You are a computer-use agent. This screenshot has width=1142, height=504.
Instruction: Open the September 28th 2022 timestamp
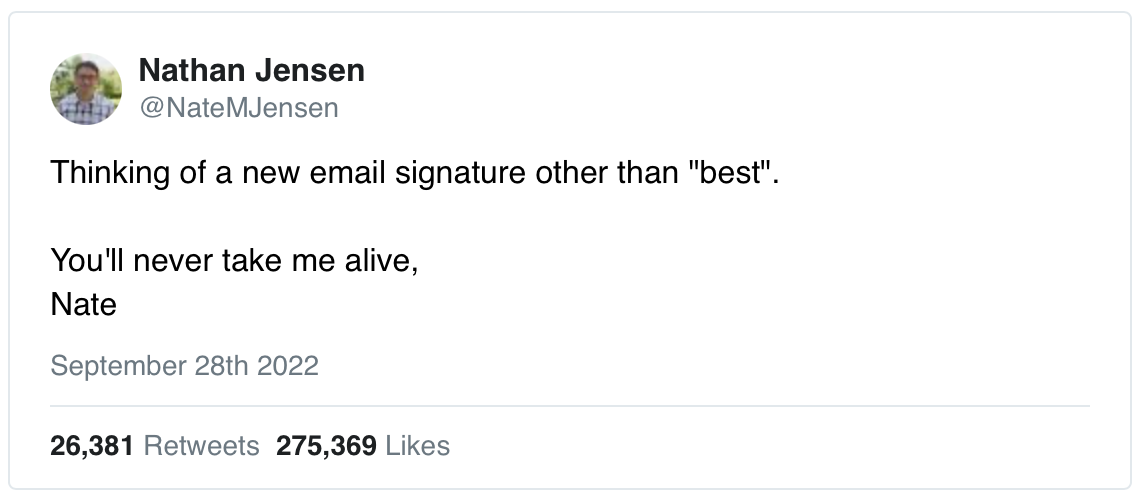point(184,365)
